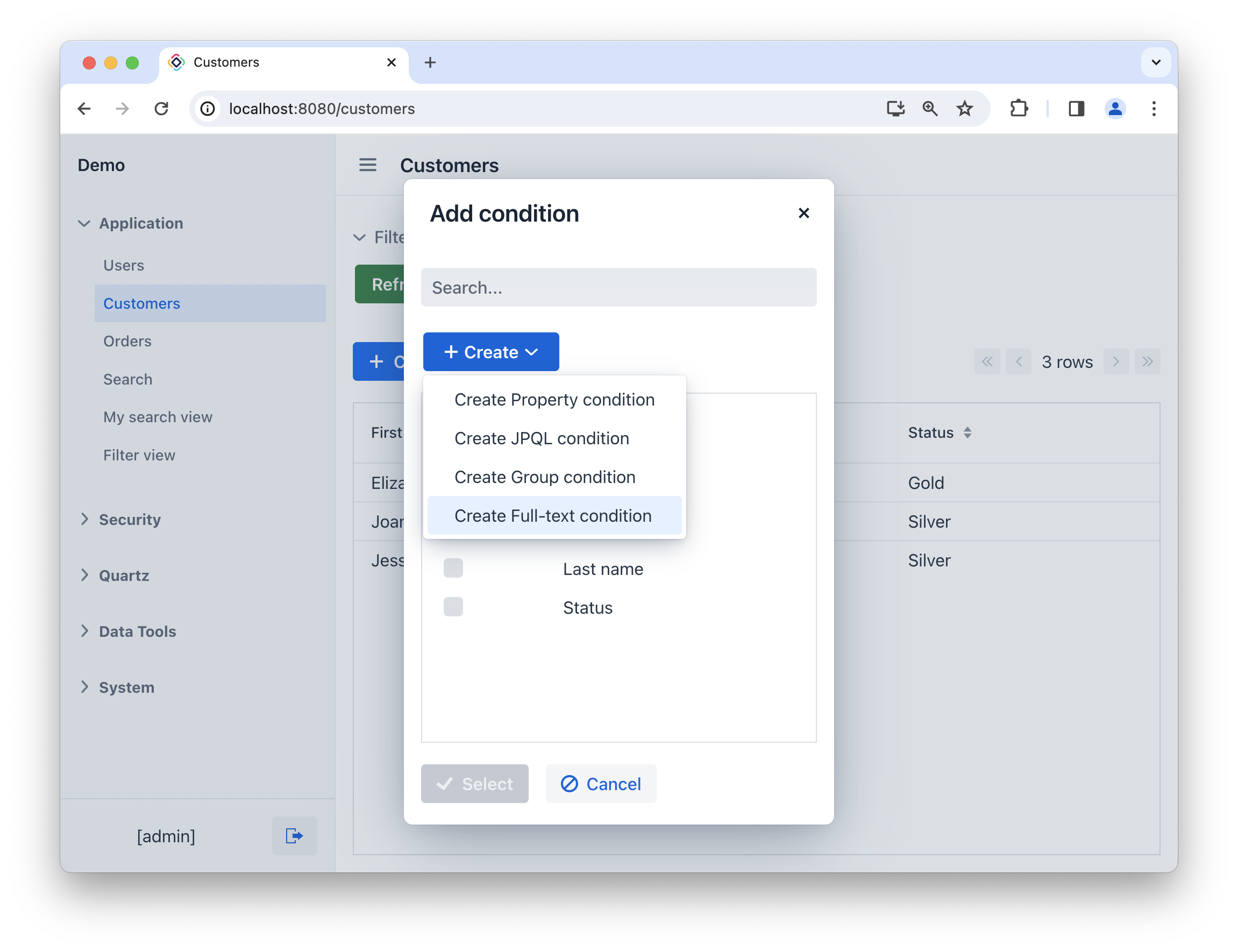Check the Status checkbox
Image resolution: width=1238 pixels, height=952 pixels.
click(x=453, y=607)
